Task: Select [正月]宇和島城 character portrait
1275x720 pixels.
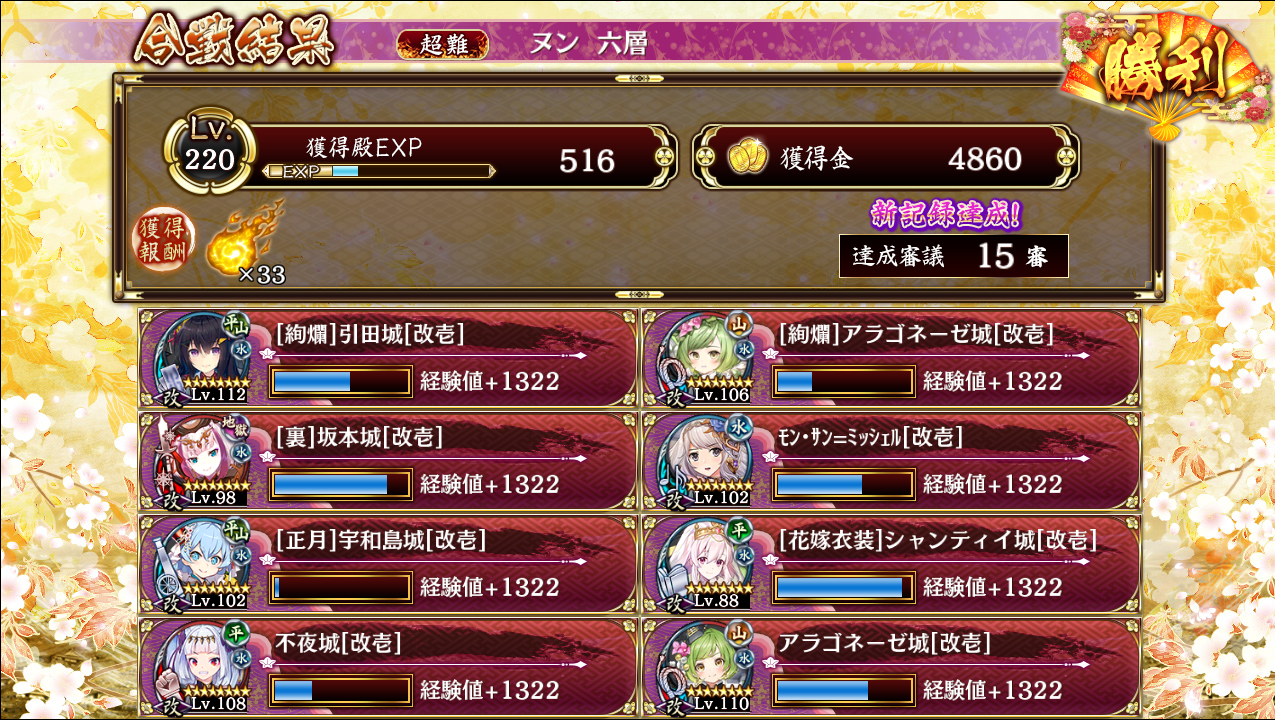Action: coord(201,564)
